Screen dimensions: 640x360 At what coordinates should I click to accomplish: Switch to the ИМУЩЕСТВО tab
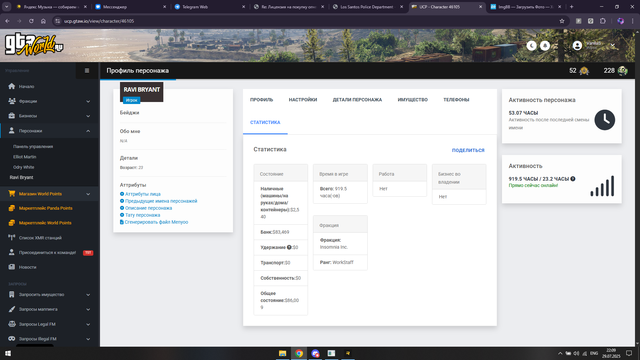(x=413, y=100)
